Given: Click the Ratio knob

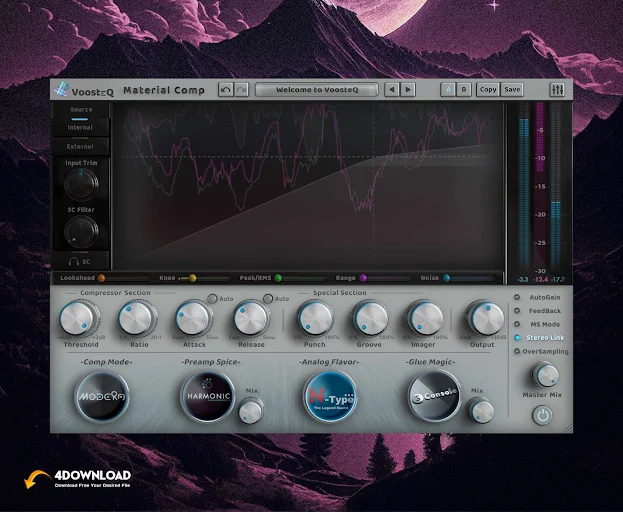Looking at the screenshot, I should 136,319.
